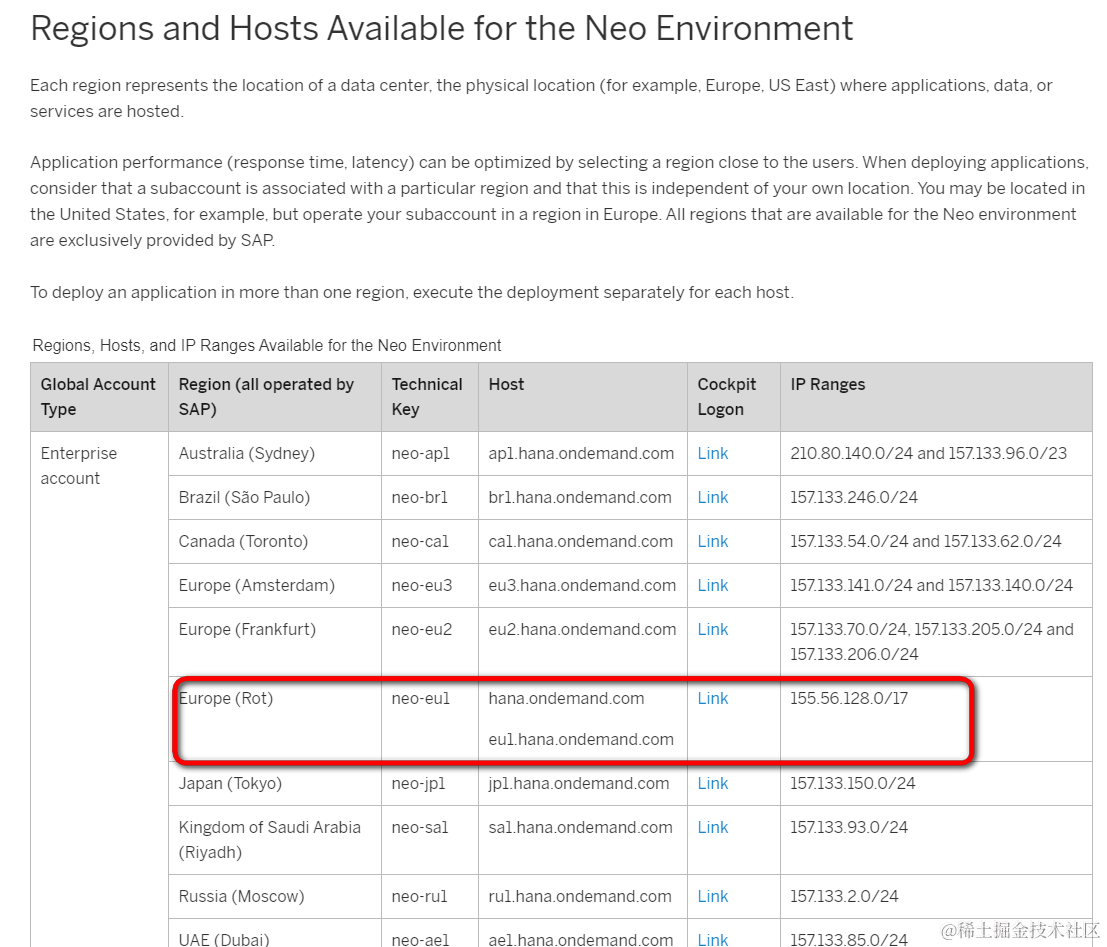Click IP range '155.56.128.0/17'
This screenshot has width=1107, height=947.
849,698
